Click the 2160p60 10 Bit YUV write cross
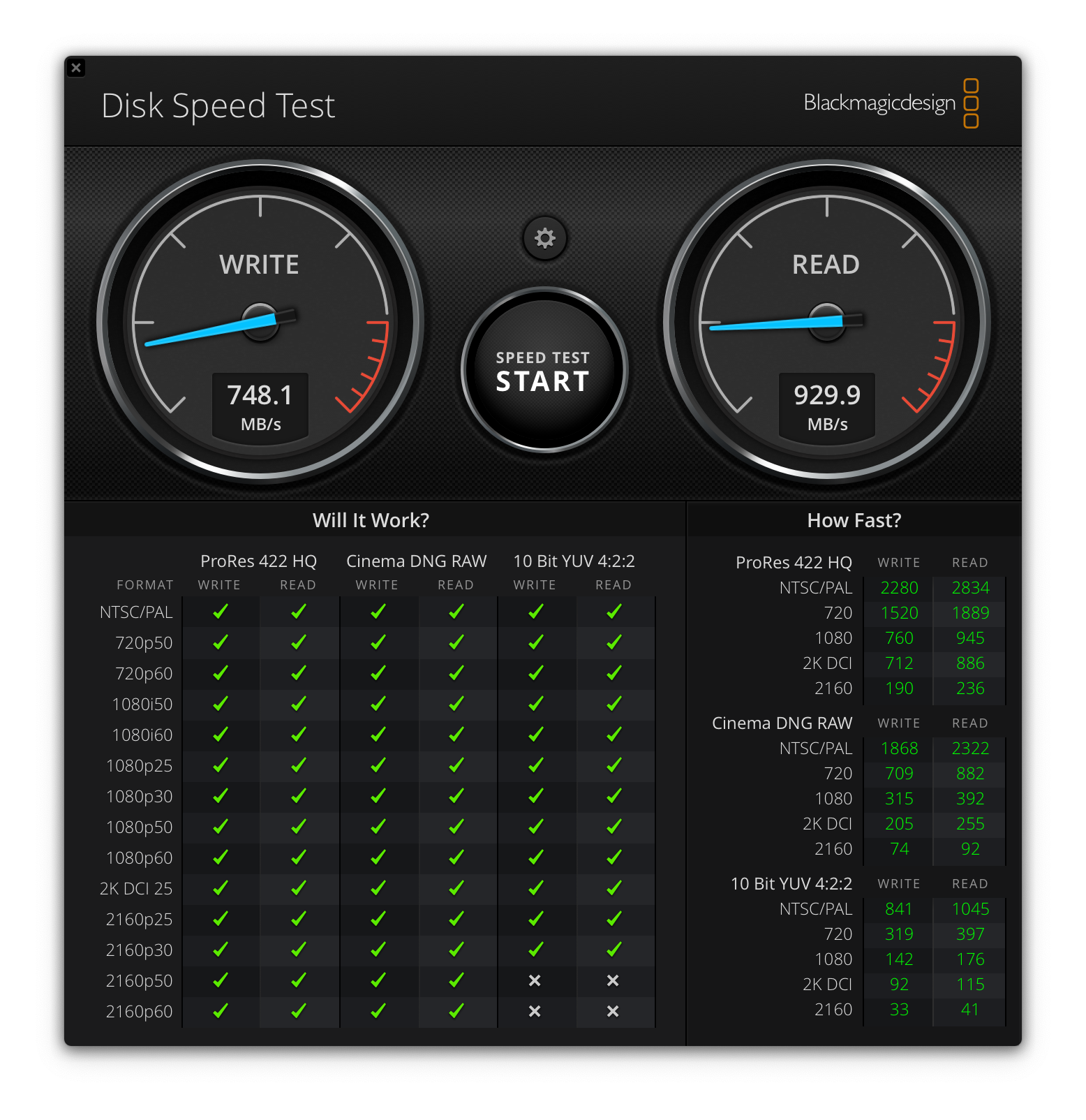 535,1011
